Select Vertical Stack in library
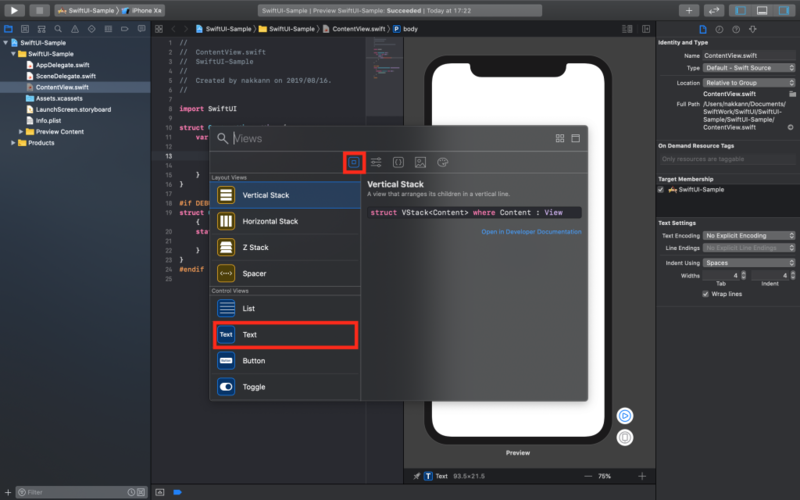800x500 pixels. click(x=285, y=195)
